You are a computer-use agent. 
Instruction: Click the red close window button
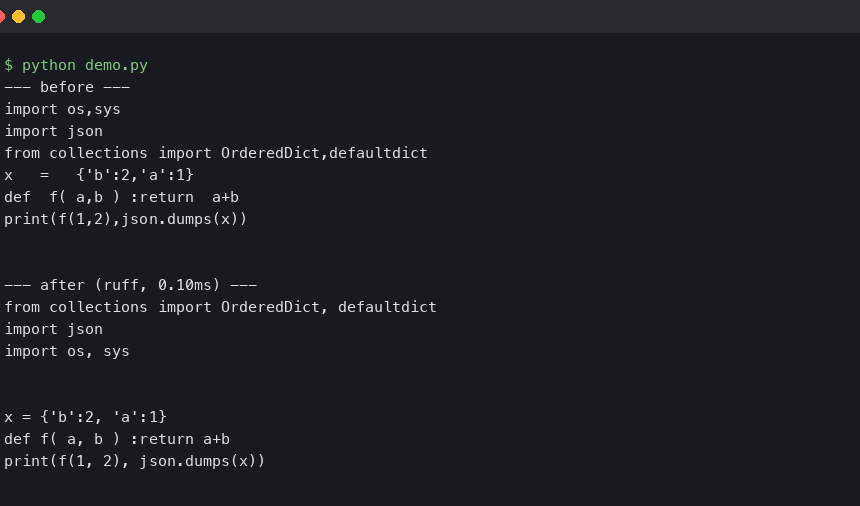2,16
